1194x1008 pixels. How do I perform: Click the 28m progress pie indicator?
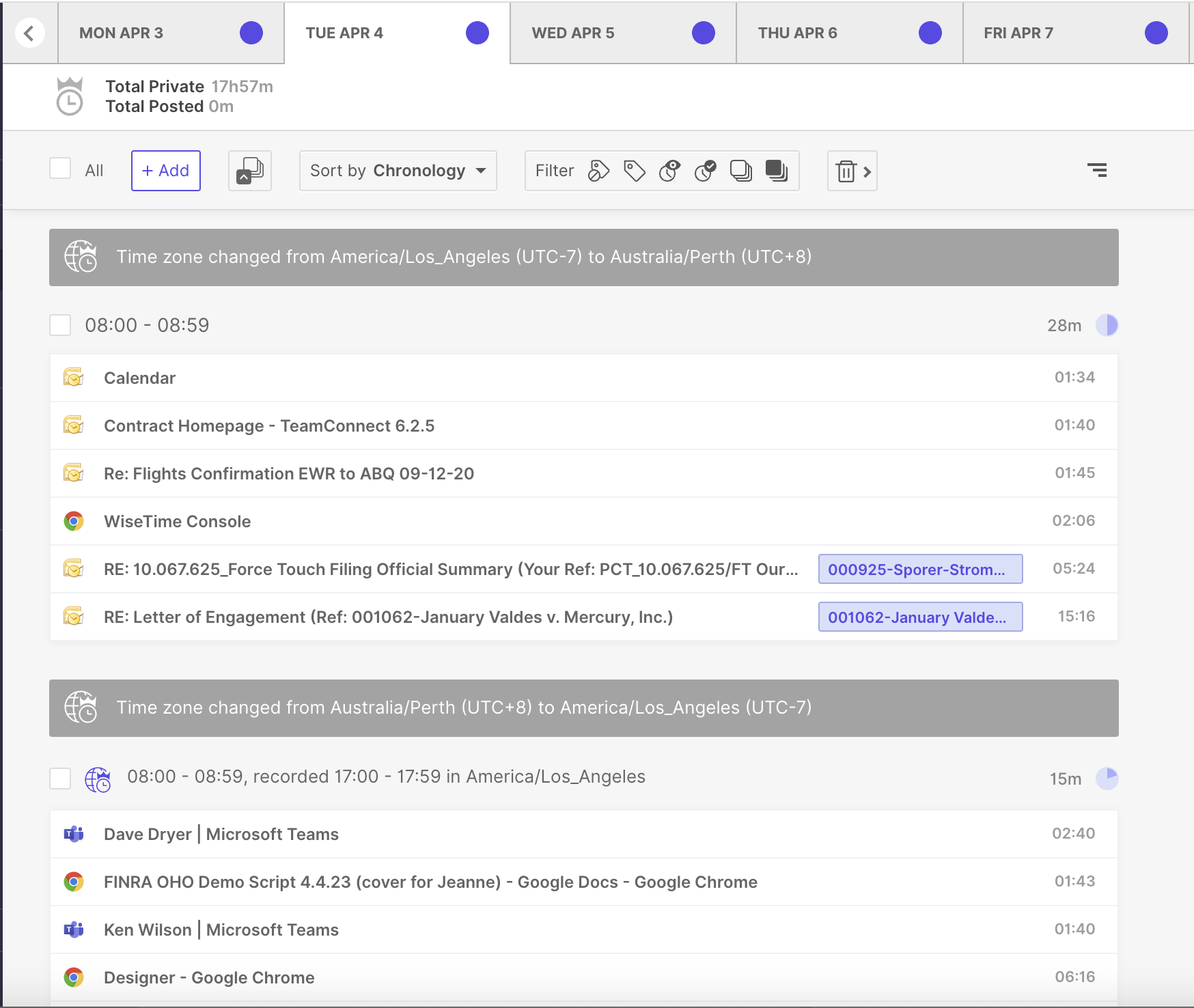pos(1107,325)
